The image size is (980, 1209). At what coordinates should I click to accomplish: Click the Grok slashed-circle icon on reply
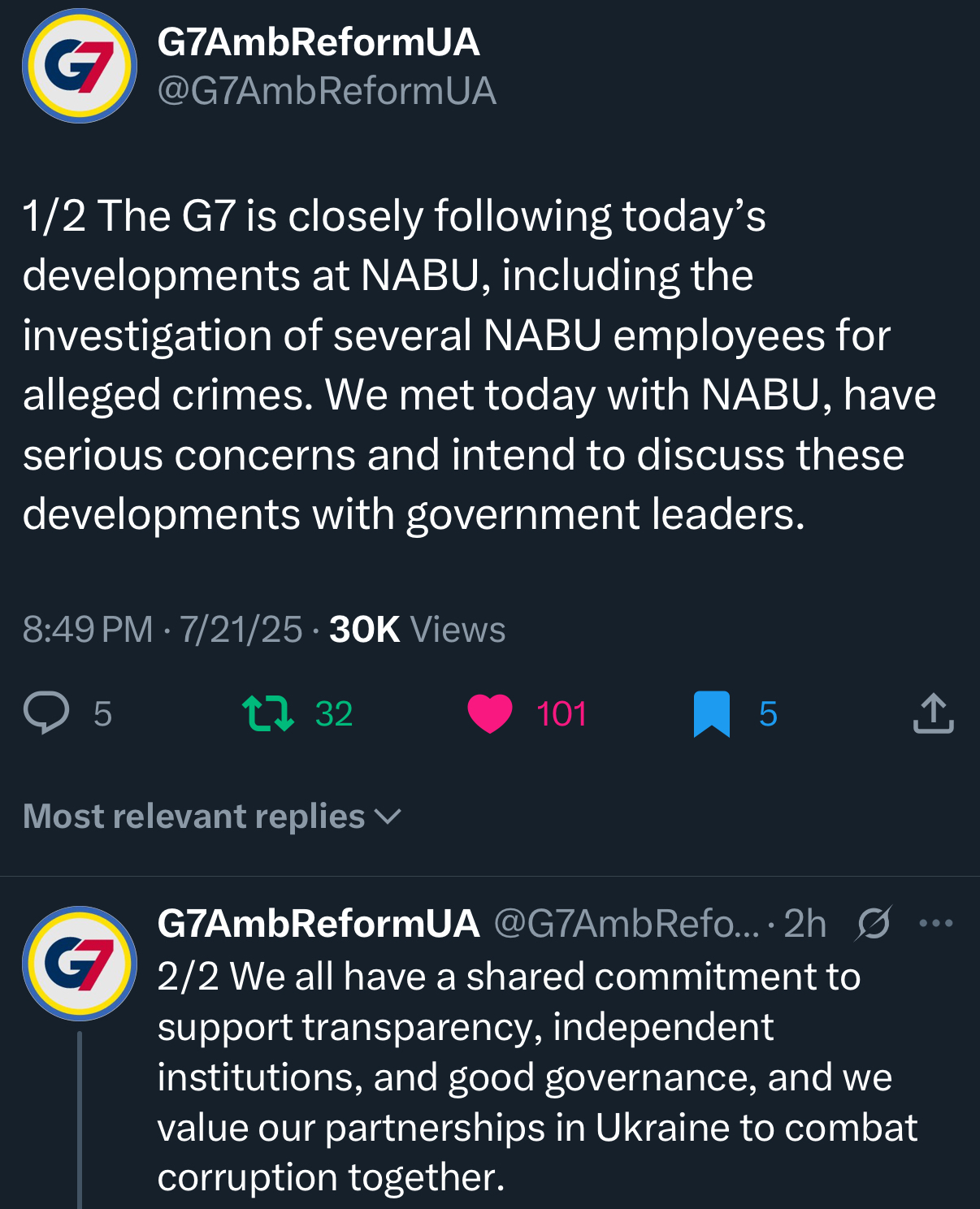(x=874, y=924)
